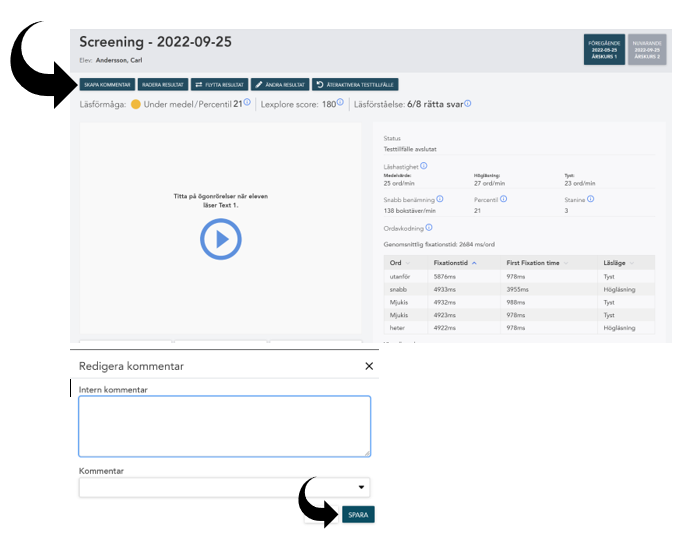Click the 5876ms fixation value

click(x=444, y=277)
